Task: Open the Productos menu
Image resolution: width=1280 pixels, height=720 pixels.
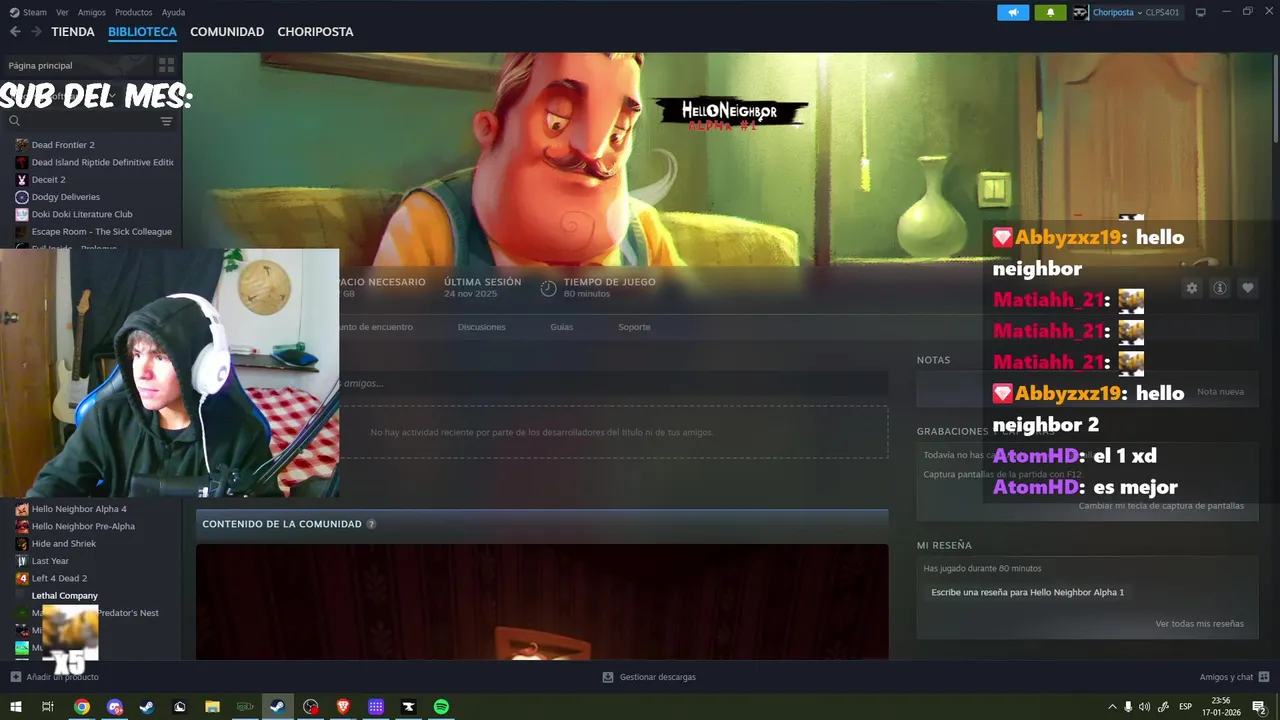Action: coord(134,12)
